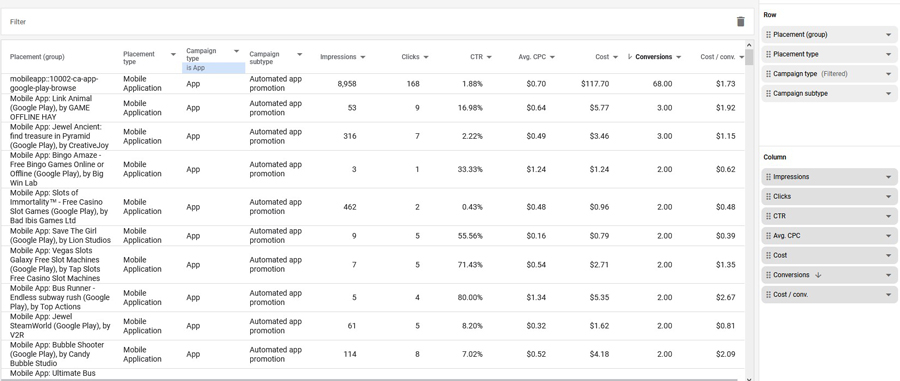The height and width of the screenshot is (381, 900).
Task: Open dropdown on Campaign subtype row chip
Action: click(888, 93)
